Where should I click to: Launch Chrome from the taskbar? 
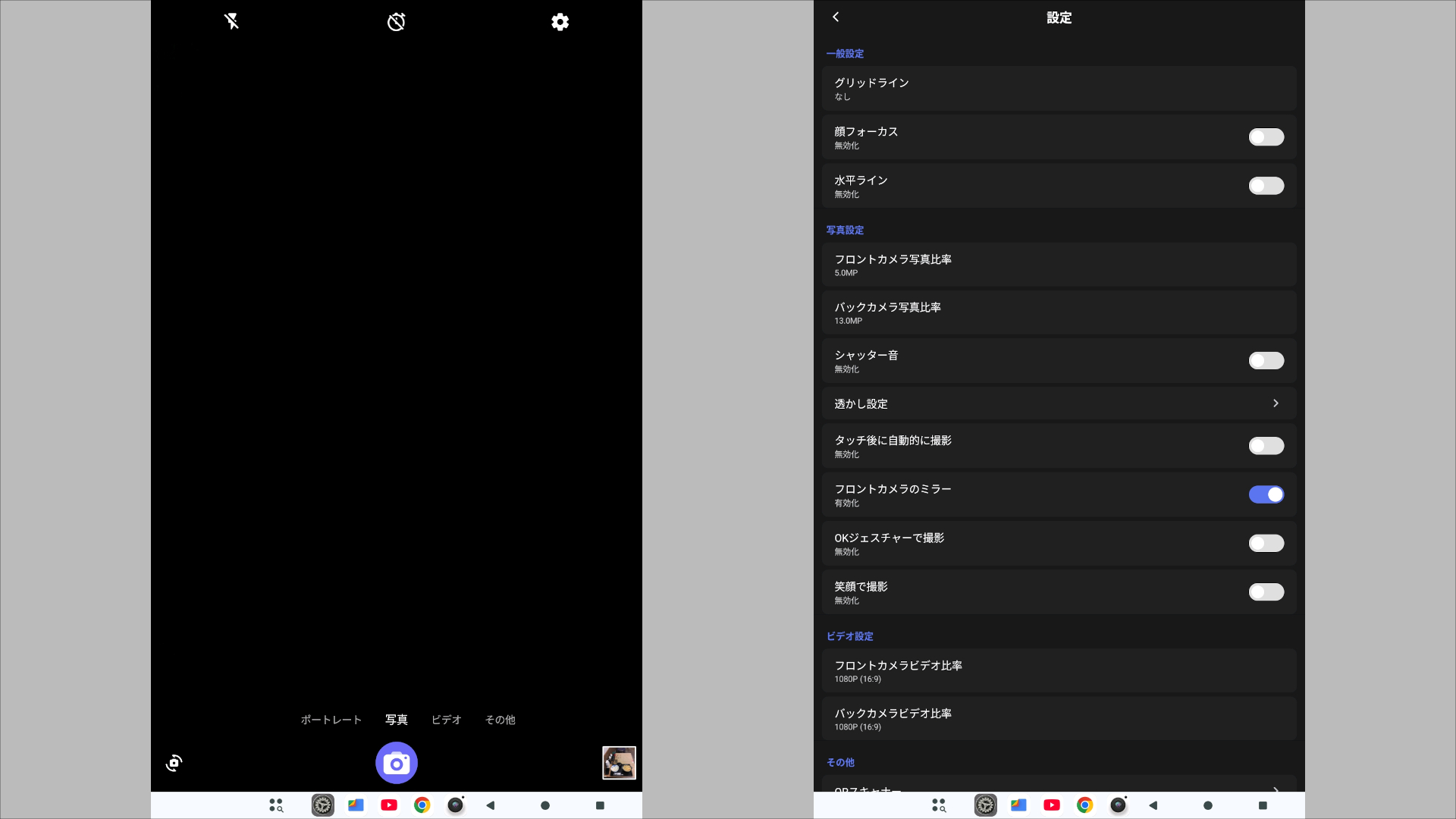click(x=422, y=805)
